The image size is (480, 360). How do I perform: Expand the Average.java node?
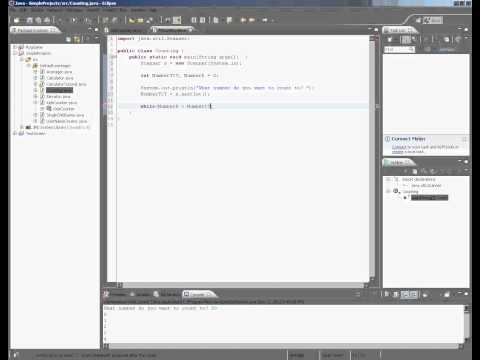[x=35, y=72]
